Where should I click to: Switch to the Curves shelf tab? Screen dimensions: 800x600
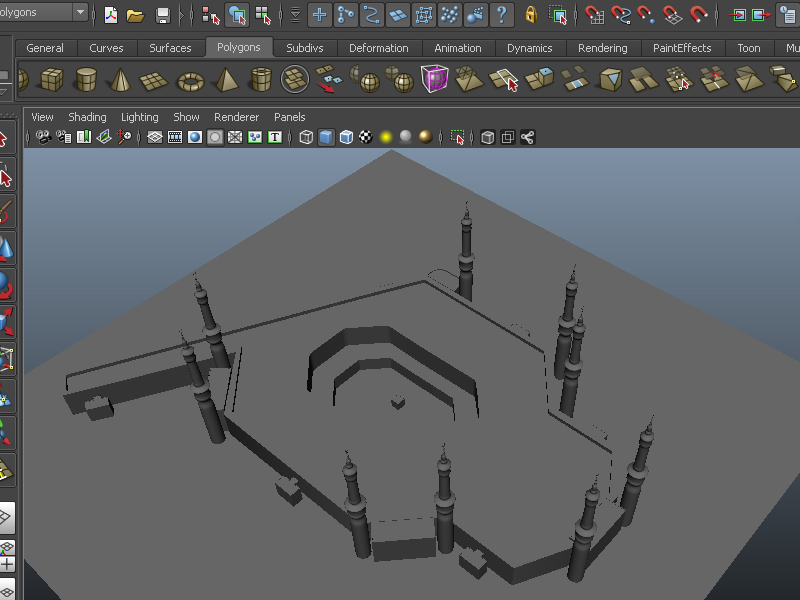coord(106,48)
